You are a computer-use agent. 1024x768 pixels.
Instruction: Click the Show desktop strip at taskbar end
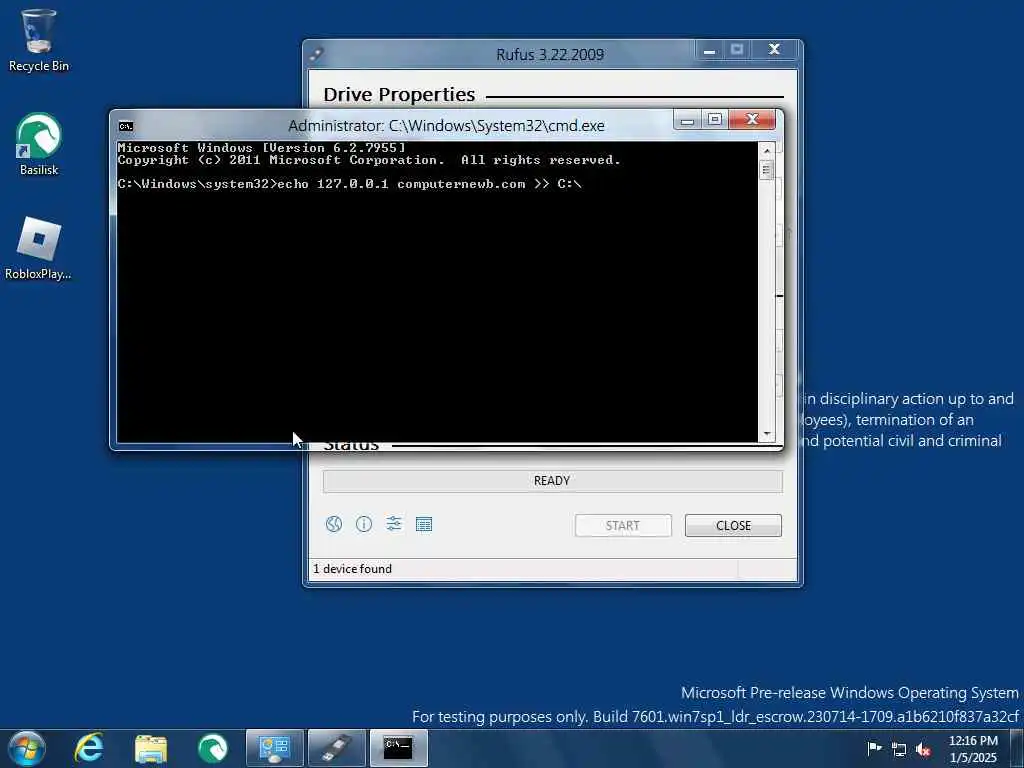[1019, 748]
